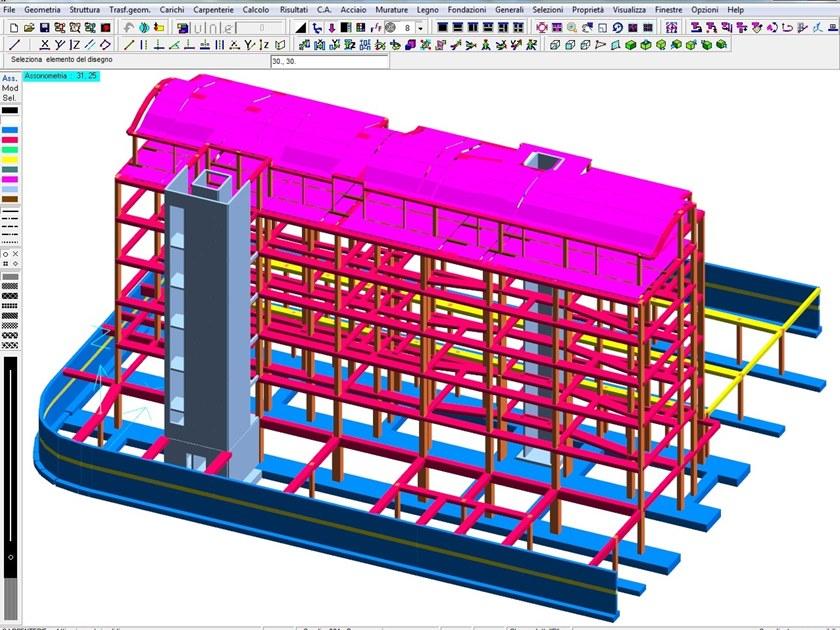
Task: Click the red stop square icon
Action: (105, 28)
